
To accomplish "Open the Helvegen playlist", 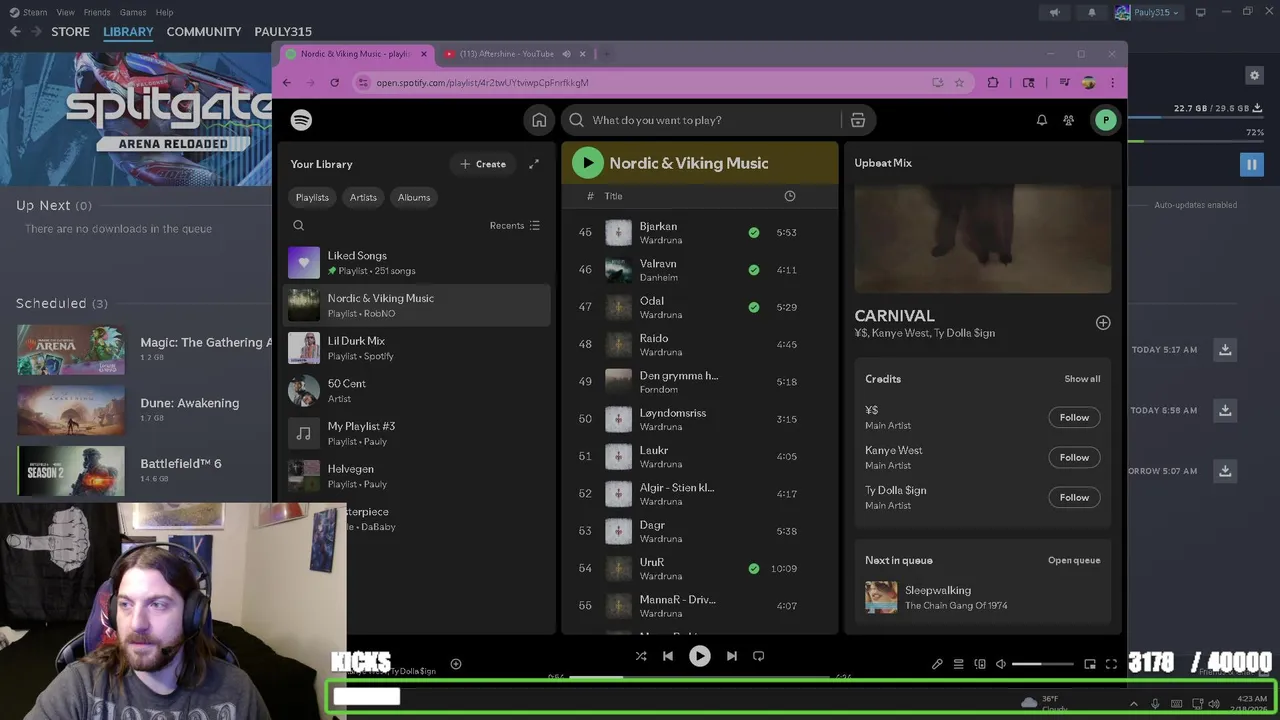I will coord(417,476).
